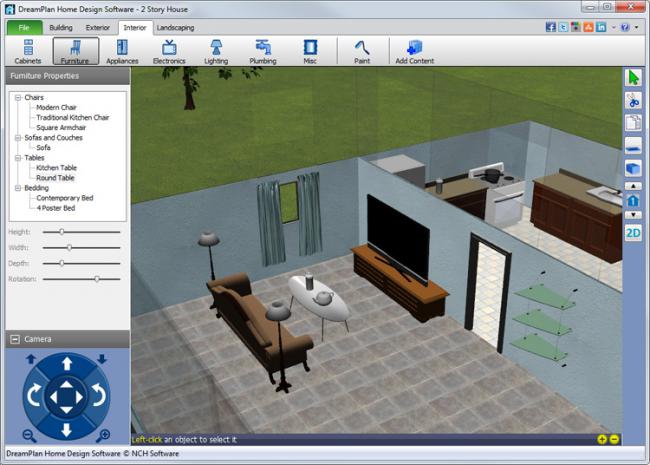Image resolution: width=650 pixels, height=465 pixels.
Task: Switch to 2D view
Action: tap(633, 233)
